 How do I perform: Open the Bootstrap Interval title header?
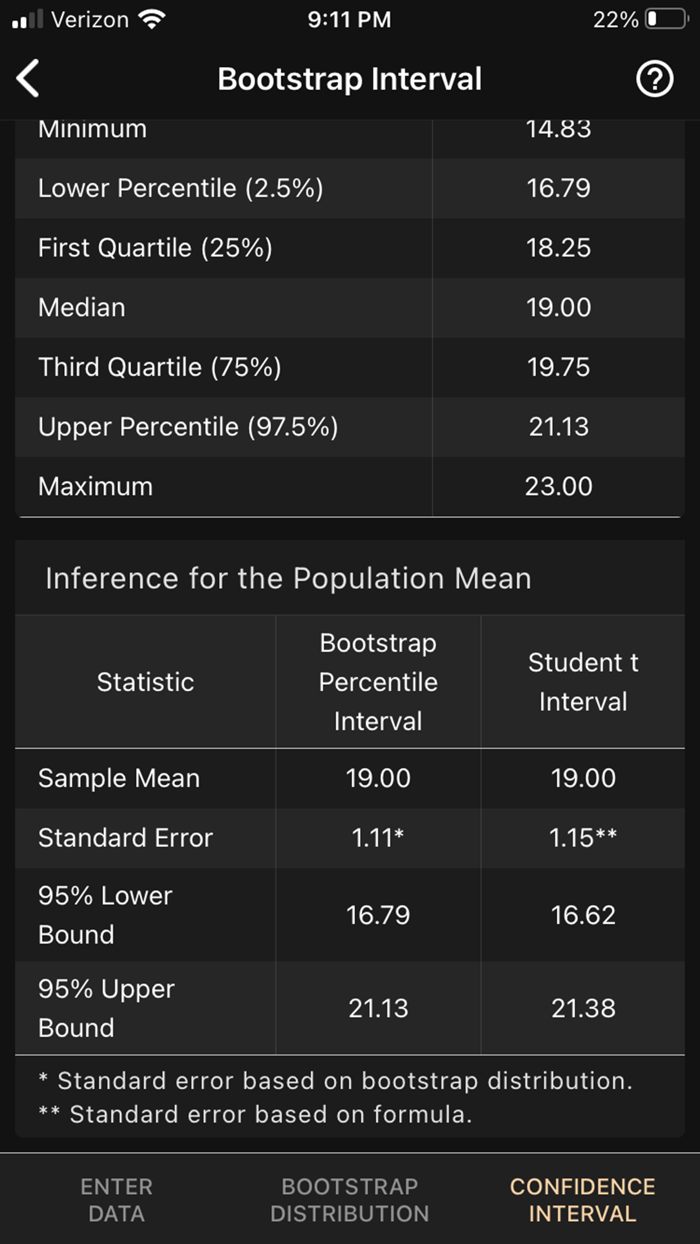point(349,78)
